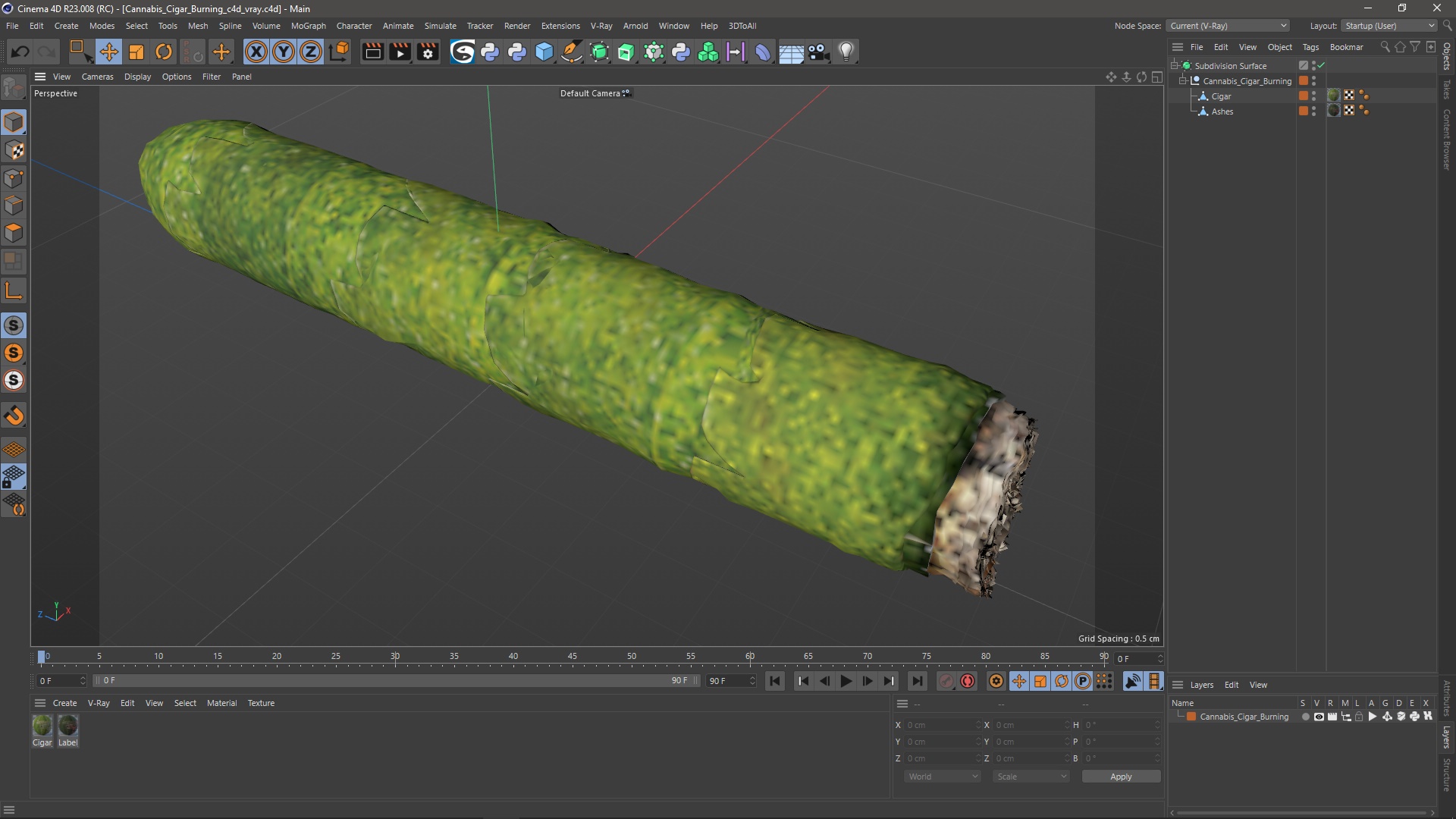The image size is (1456, 819).
Task: Open the Scale mode dropdown
Action: 1031,777
